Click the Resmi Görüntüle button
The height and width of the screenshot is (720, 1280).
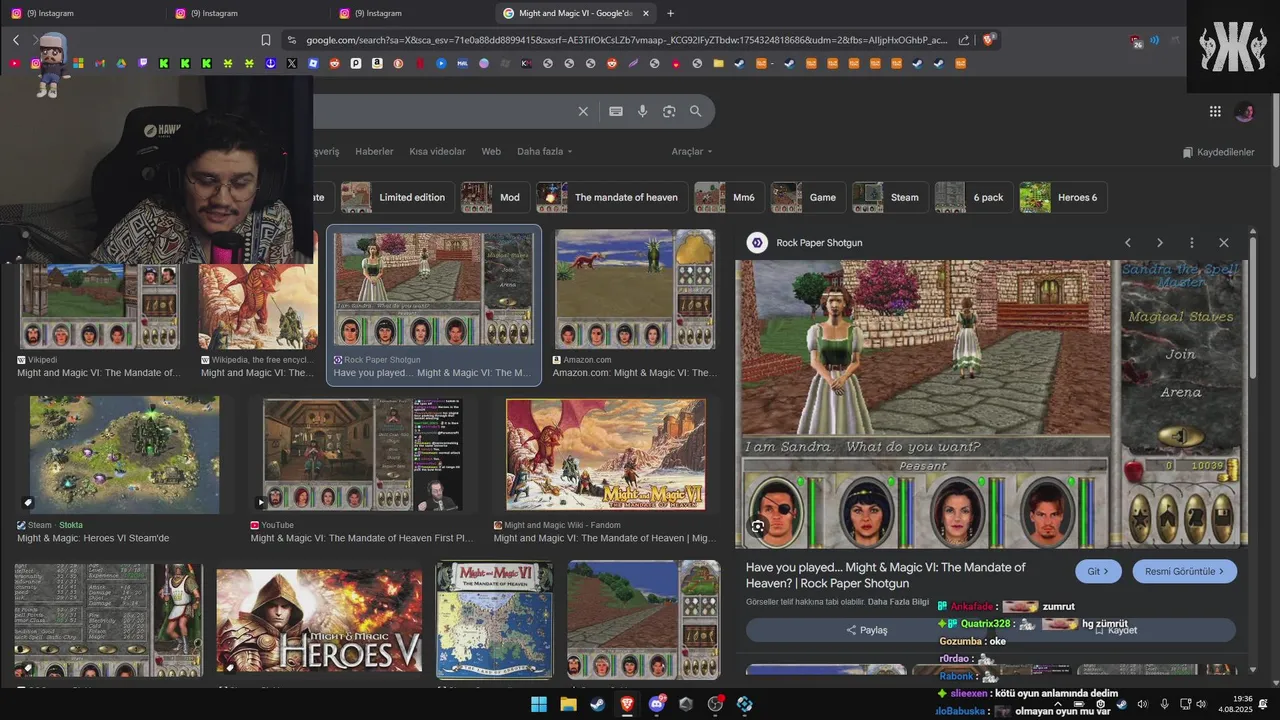point(1185,571)
